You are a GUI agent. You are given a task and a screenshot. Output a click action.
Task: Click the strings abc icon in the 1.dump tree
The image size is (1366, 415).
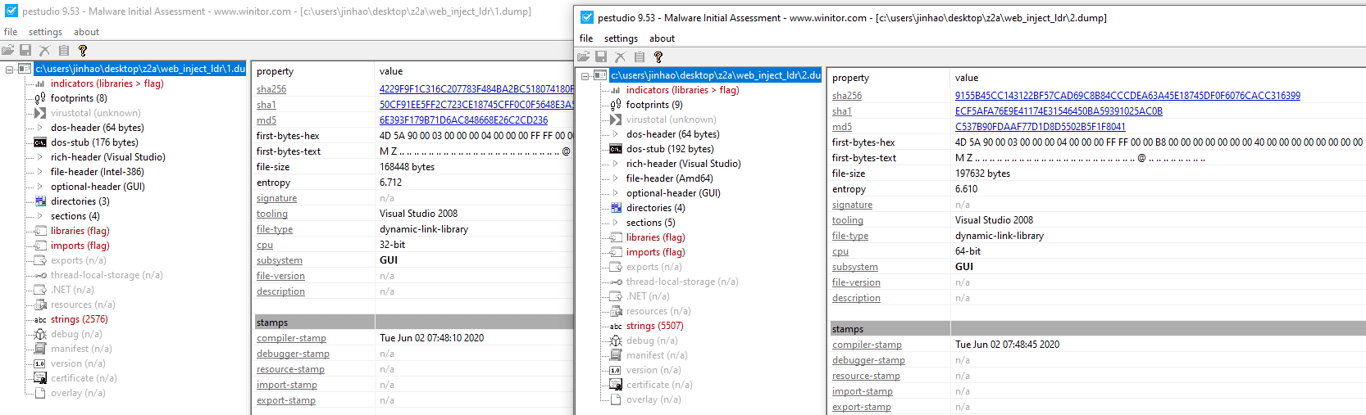pyautogui.click(x=41, y=319)
